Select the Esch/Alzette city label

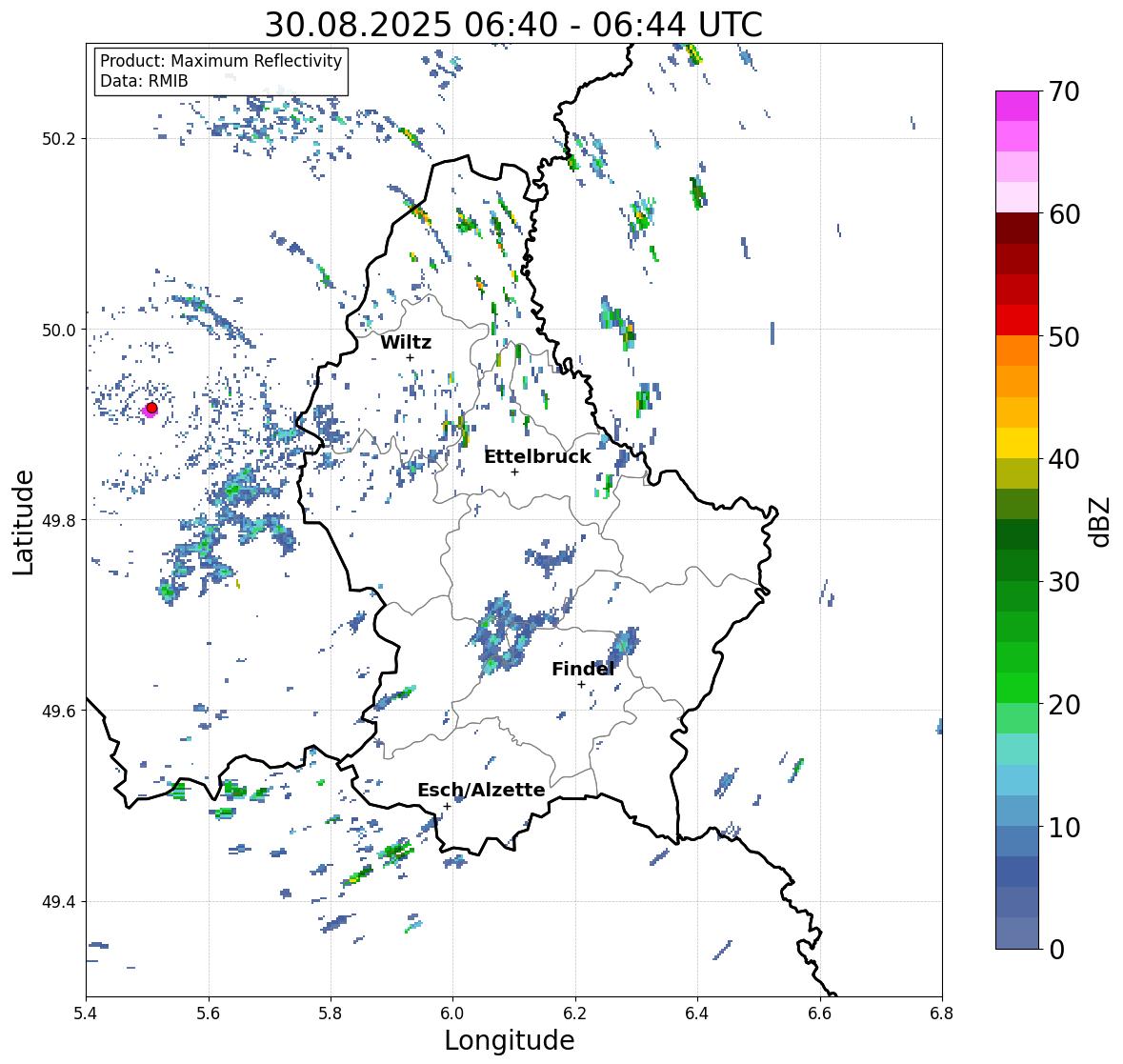481,790
